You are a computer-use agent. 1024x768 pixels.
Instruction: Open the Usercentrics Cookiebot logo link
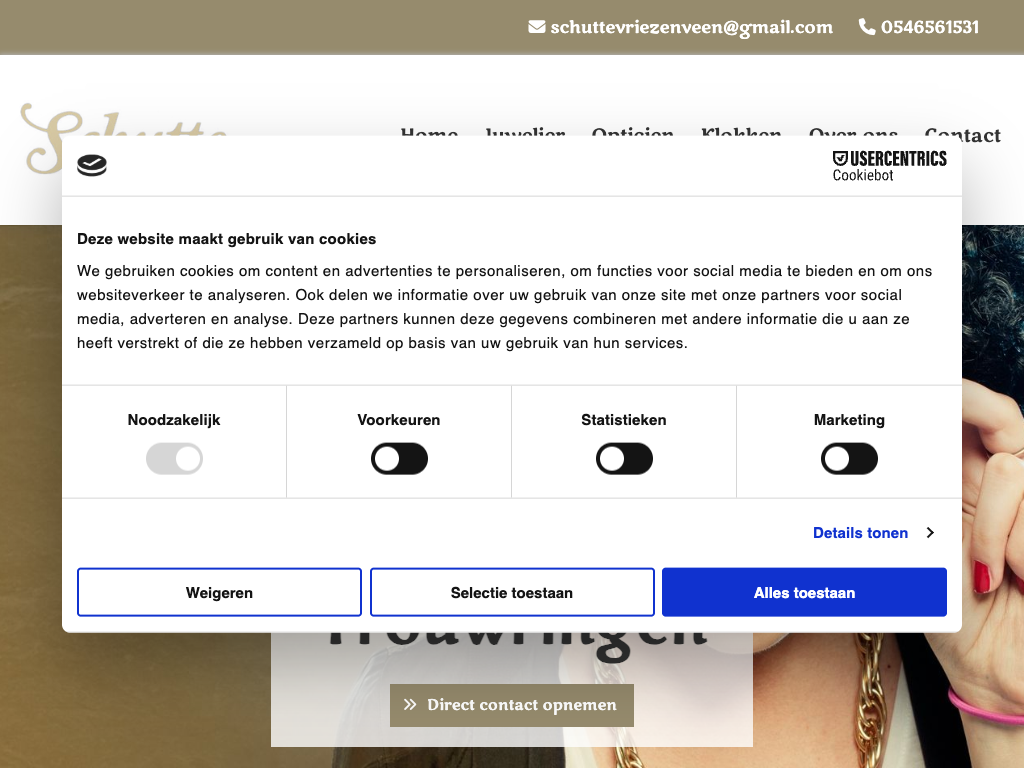pos(889,165)
